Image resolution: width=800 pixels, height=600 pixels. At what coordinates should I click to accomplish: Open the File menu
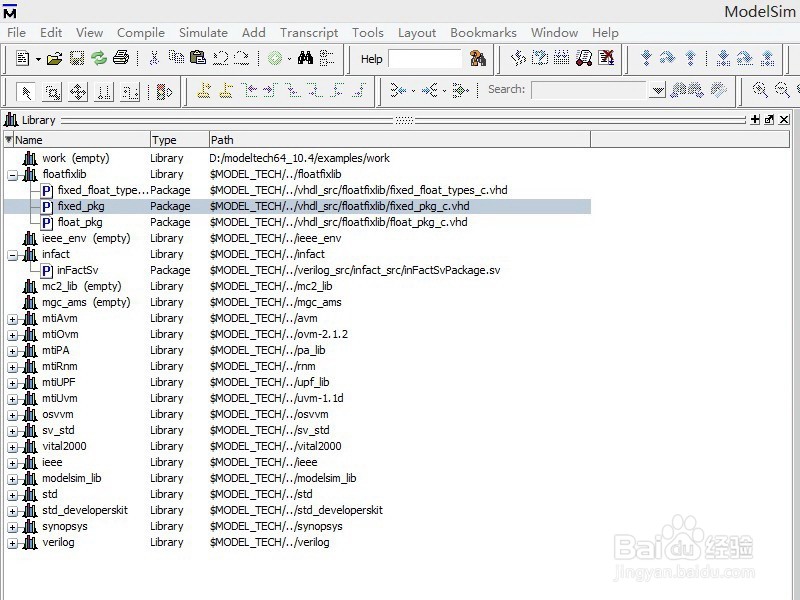click(x=16, y=33)
